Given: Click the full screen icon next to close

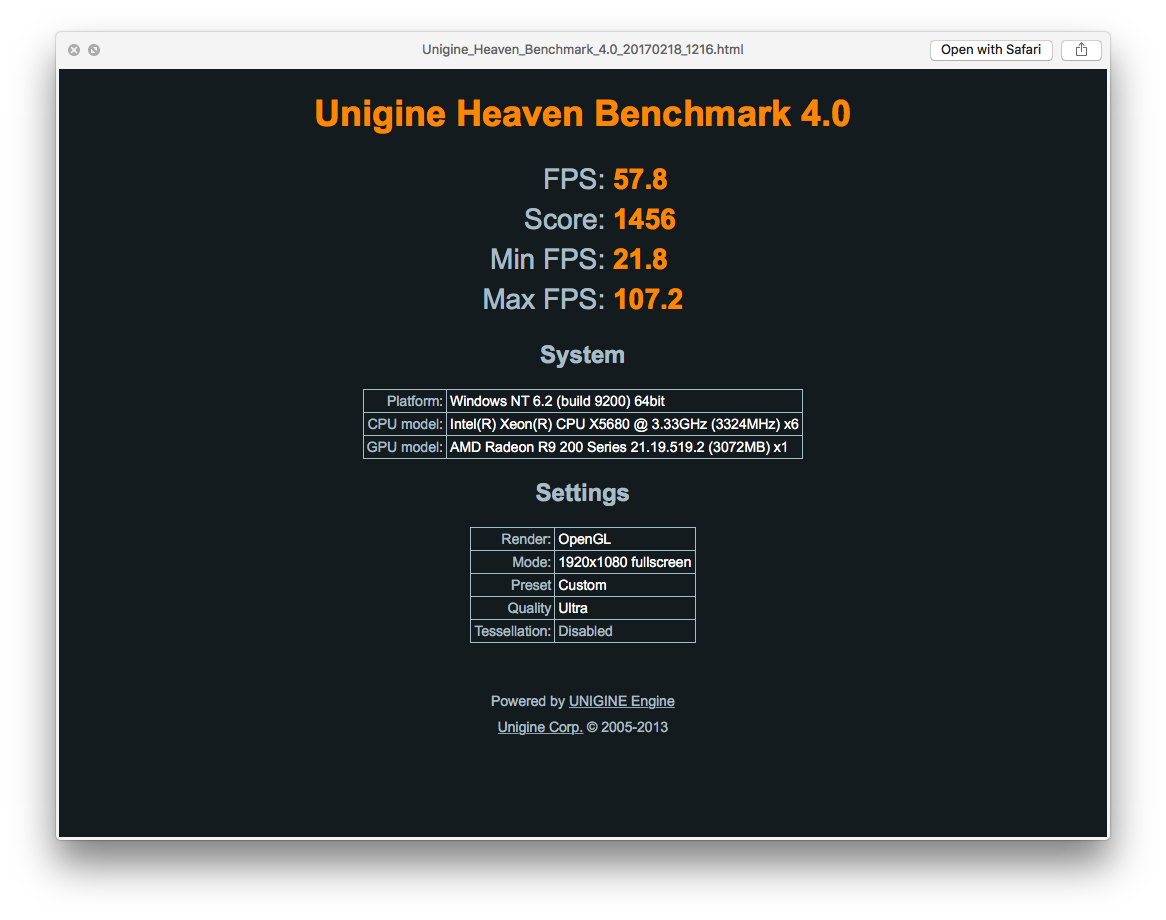Looking at the screenshot, I should click(94, 50).
